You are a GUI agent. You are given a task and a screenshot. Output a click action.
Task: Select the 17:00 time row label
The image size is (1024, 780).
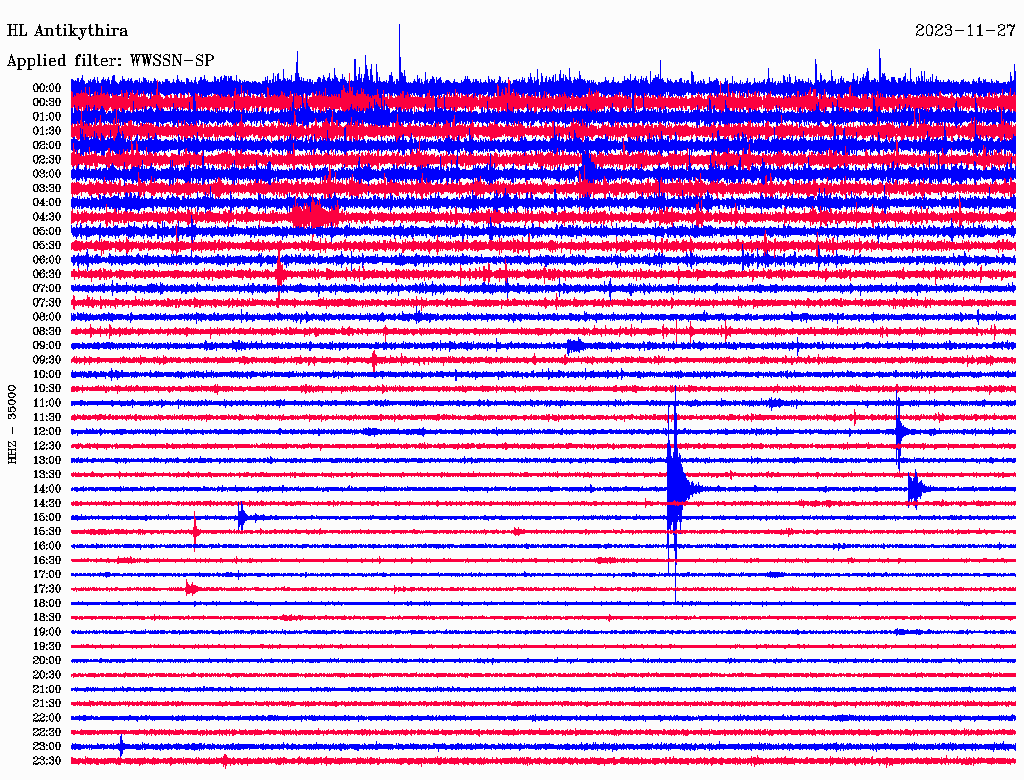(x=47, y=575)
